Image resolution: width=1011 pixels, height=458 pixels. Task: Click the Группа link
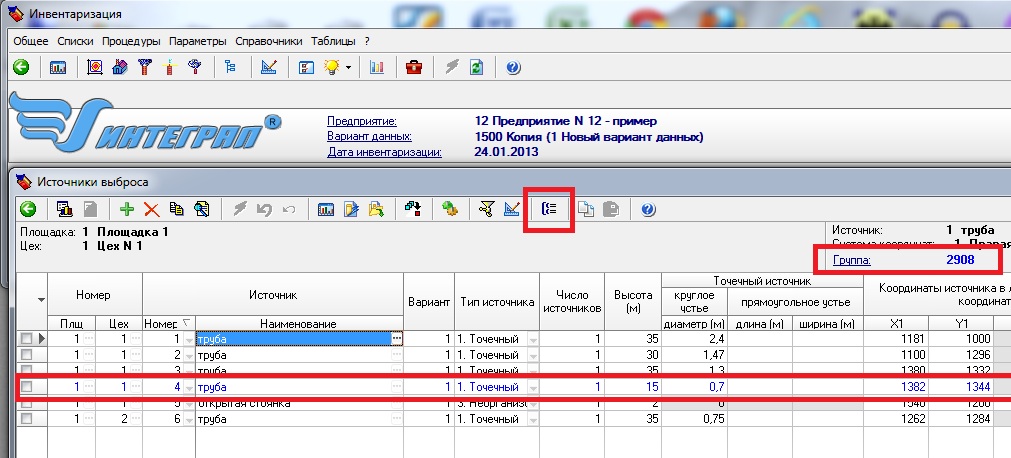(850, 260)
